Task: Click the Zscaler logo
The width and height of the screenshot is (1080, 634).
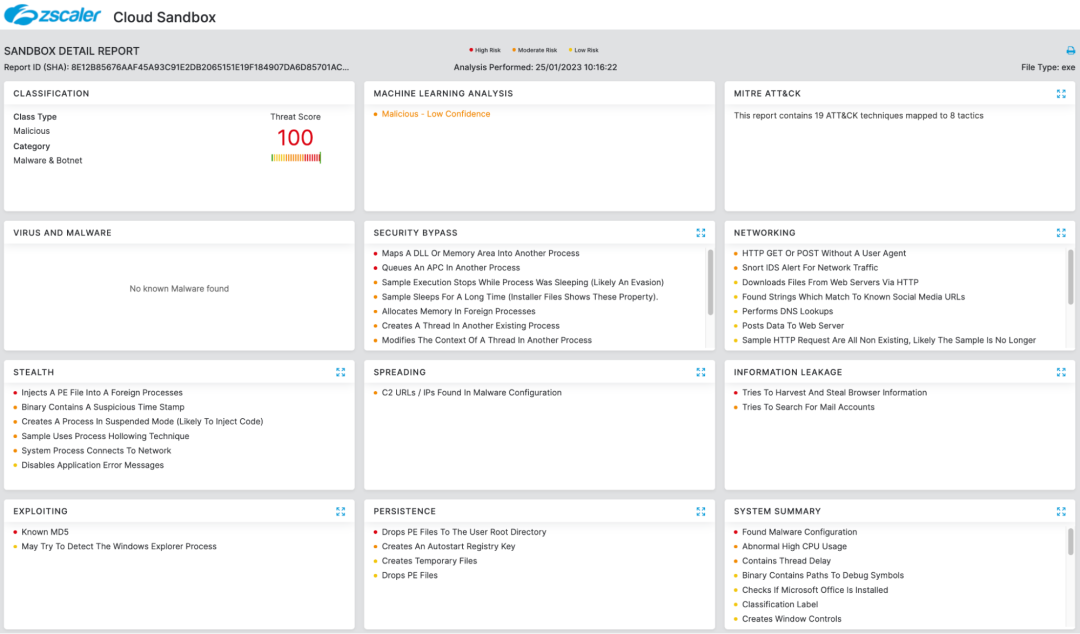Action: (52, 16)
